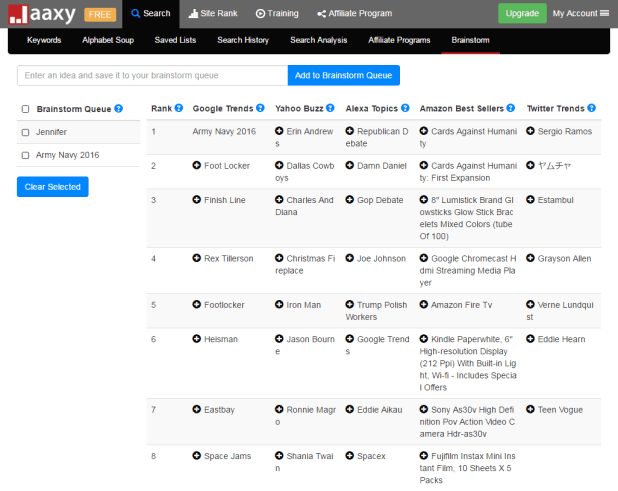618x491 pixels.
Task: Open the My Account menu
Action: (581, 13)
